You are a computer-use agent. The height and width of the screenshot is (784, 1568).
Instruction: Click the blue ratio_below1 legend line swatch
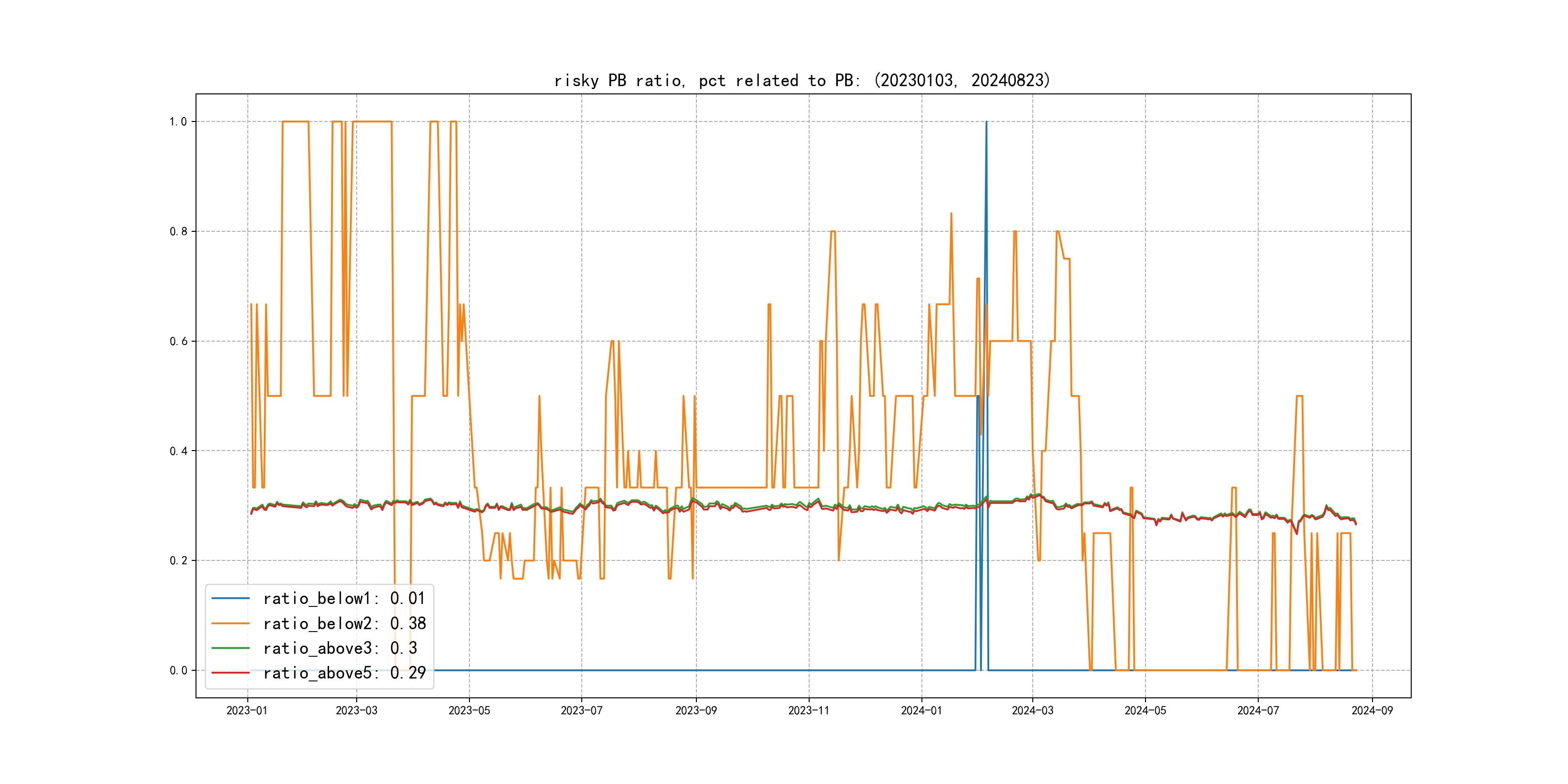(230, 598)
